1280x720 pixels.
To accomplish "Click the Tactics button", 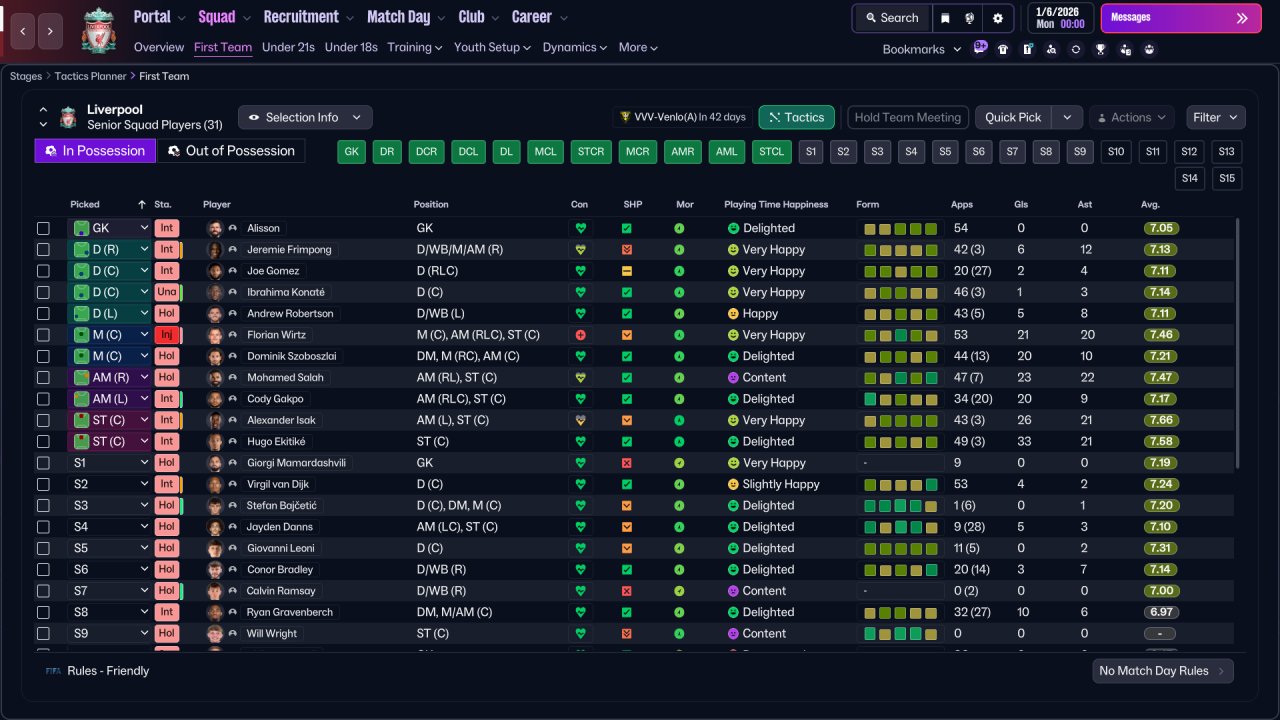I will (x=797, y=117).
